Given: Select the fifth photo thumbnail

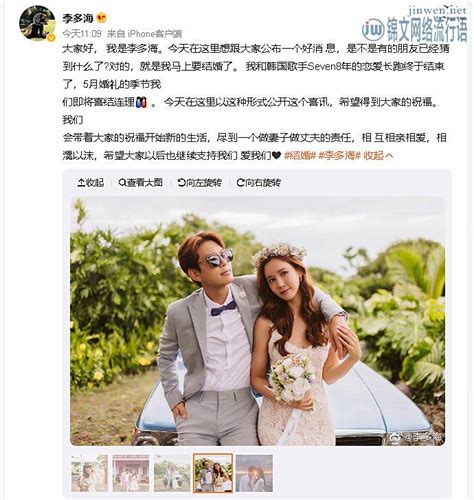Looking at the screenshot, I should click(x=254, y=473).
